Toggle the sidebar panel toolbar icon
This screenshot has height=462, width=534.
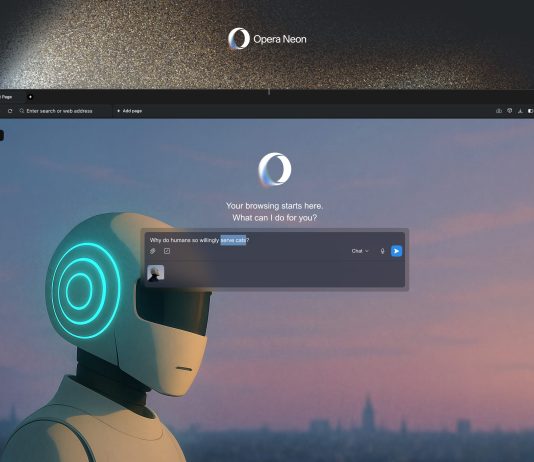pos(530,111)
